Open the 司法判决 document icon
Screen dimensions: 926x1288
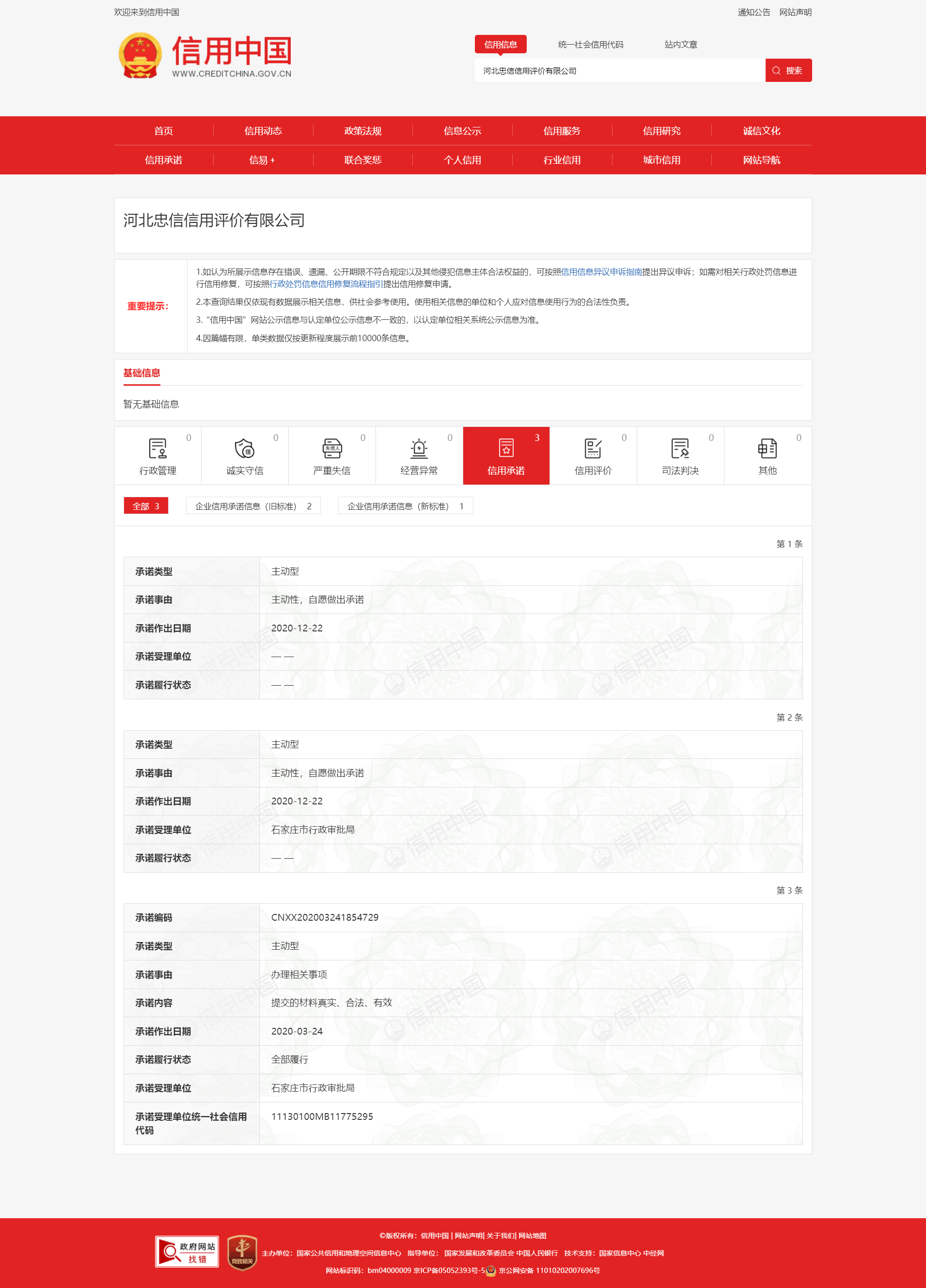679,448
